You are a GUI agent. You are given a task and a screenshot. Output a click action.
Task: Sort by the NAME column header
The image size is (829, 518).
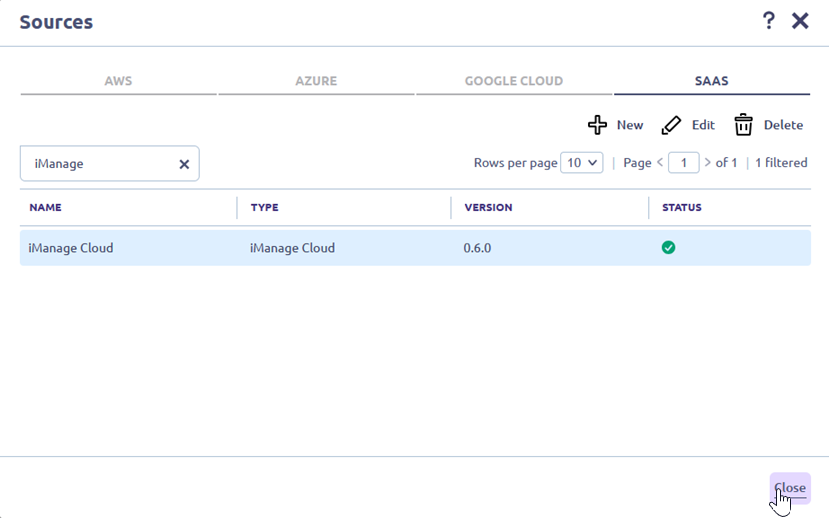coord(45,207)
